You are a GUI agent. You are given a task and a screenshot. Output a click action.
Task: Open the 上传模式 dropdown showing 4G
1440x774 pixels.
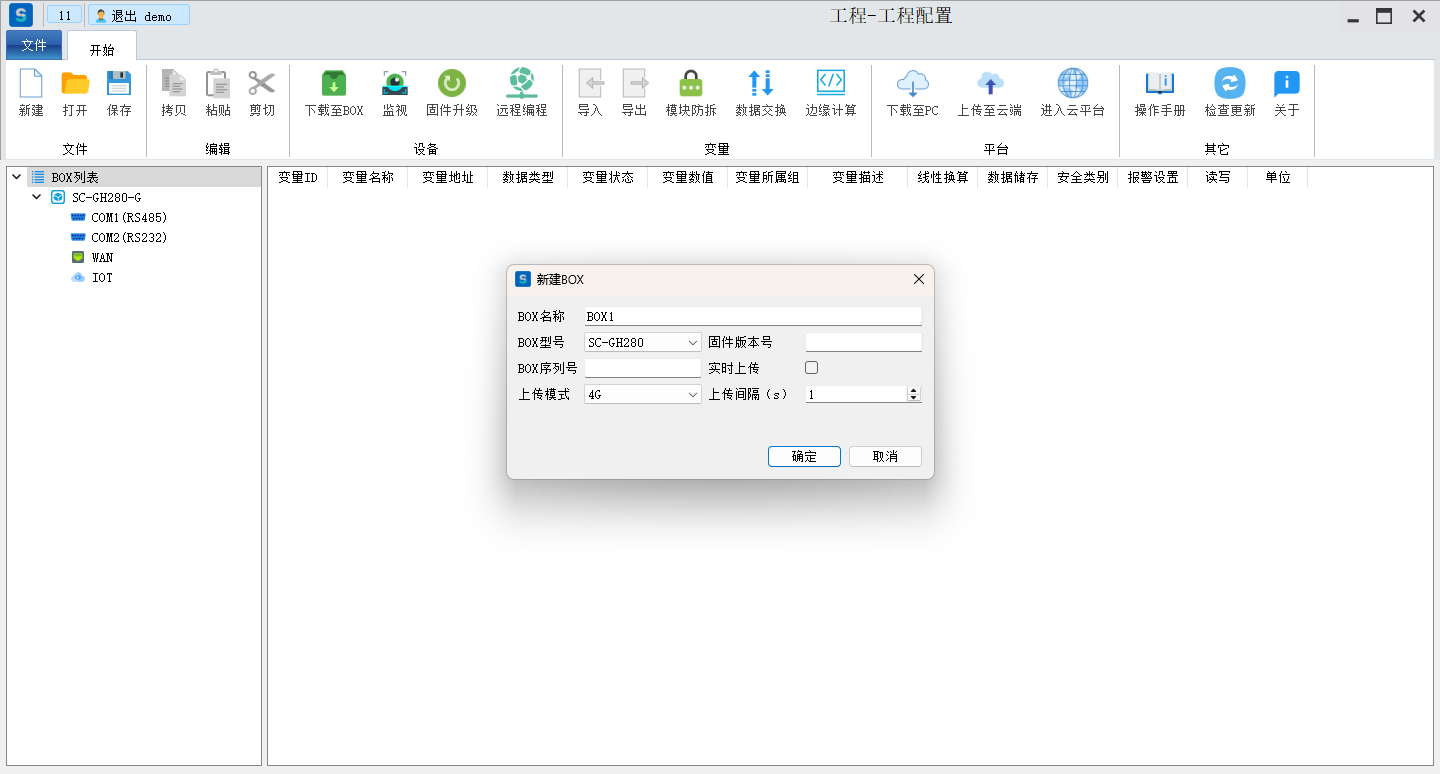click(x=643, y=395)
